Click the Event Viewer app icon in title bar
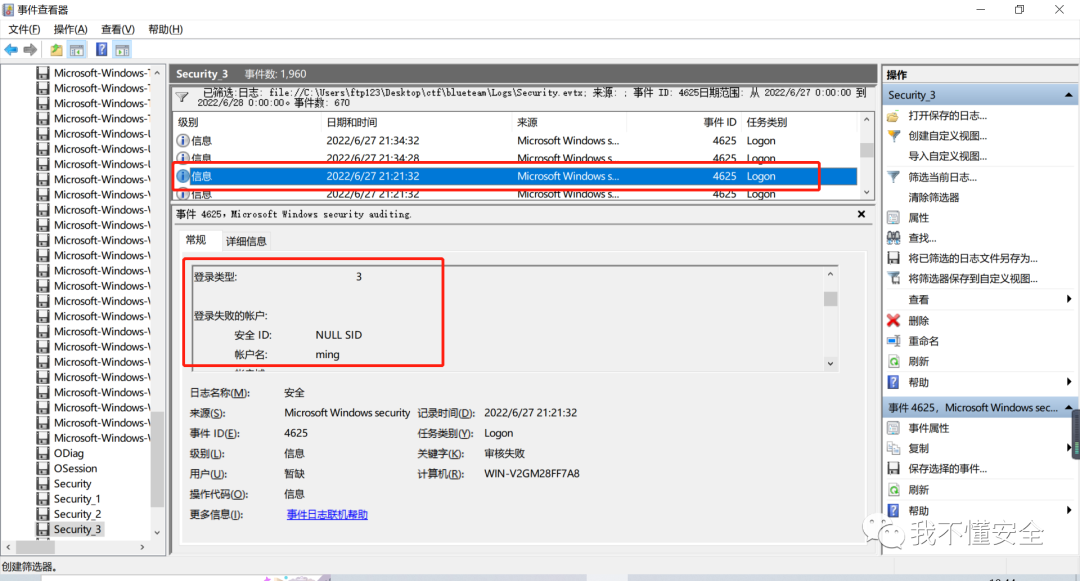The image size is (1080, 581). [8, 10]
